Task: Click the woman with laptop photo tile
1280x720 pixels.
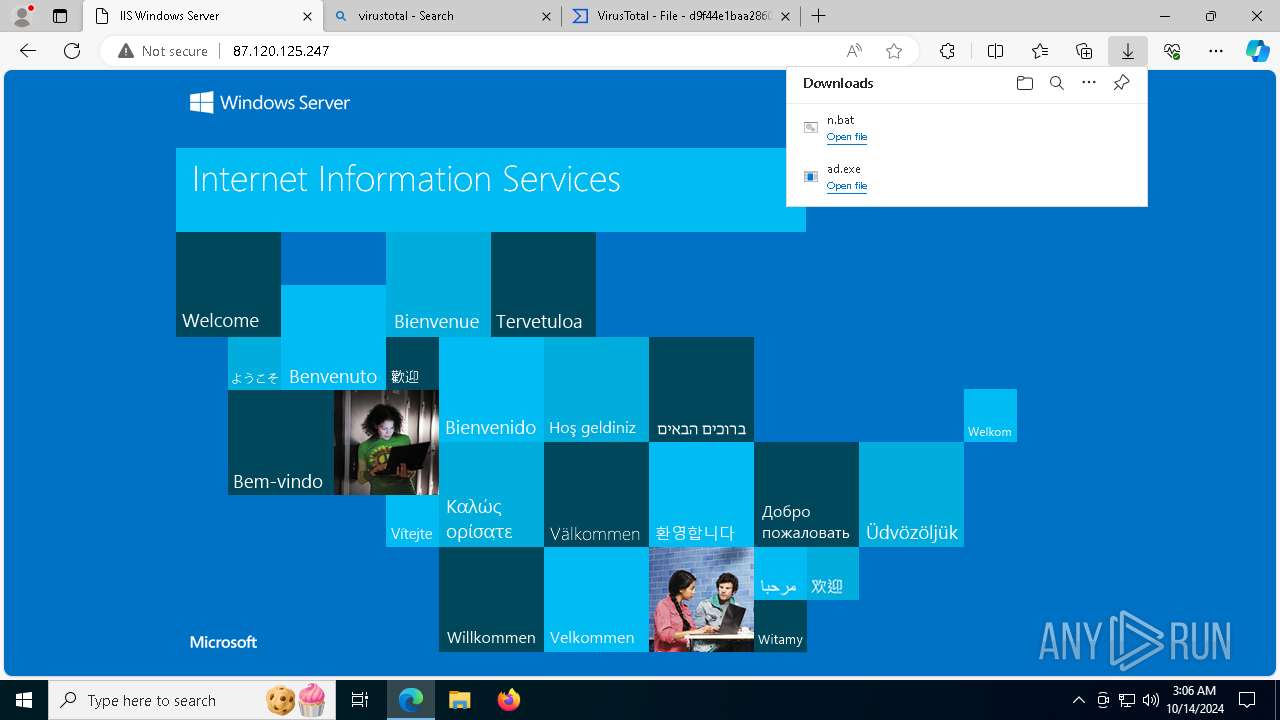Action: (386, 442)
